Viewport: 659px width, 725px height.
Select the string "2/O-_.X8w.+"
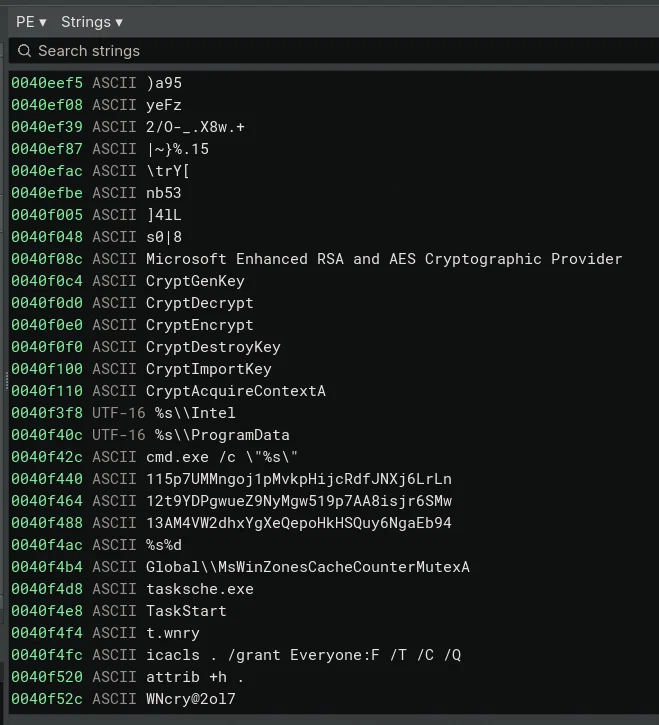pyautogui.click(x=195, y=127)
